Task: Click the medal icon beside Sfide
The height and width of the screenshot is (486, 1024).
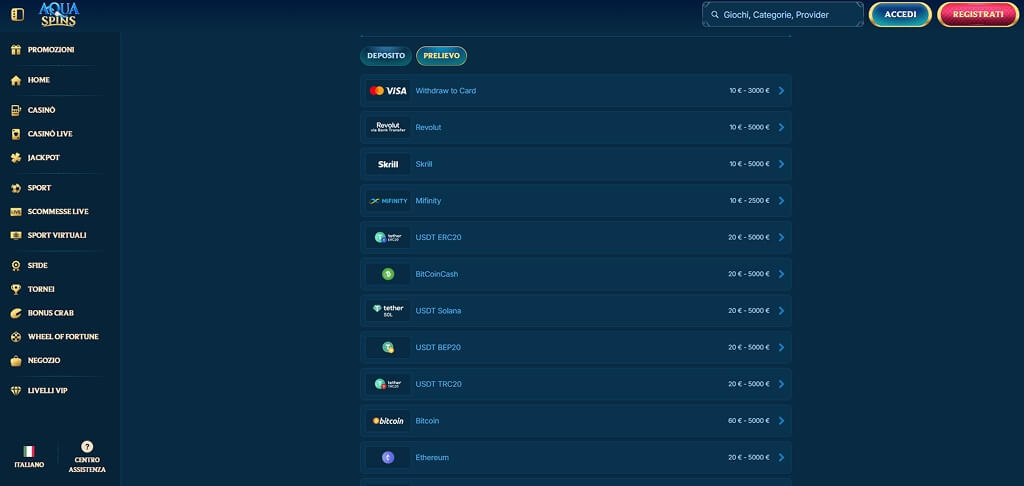Action: click(16, 266)
